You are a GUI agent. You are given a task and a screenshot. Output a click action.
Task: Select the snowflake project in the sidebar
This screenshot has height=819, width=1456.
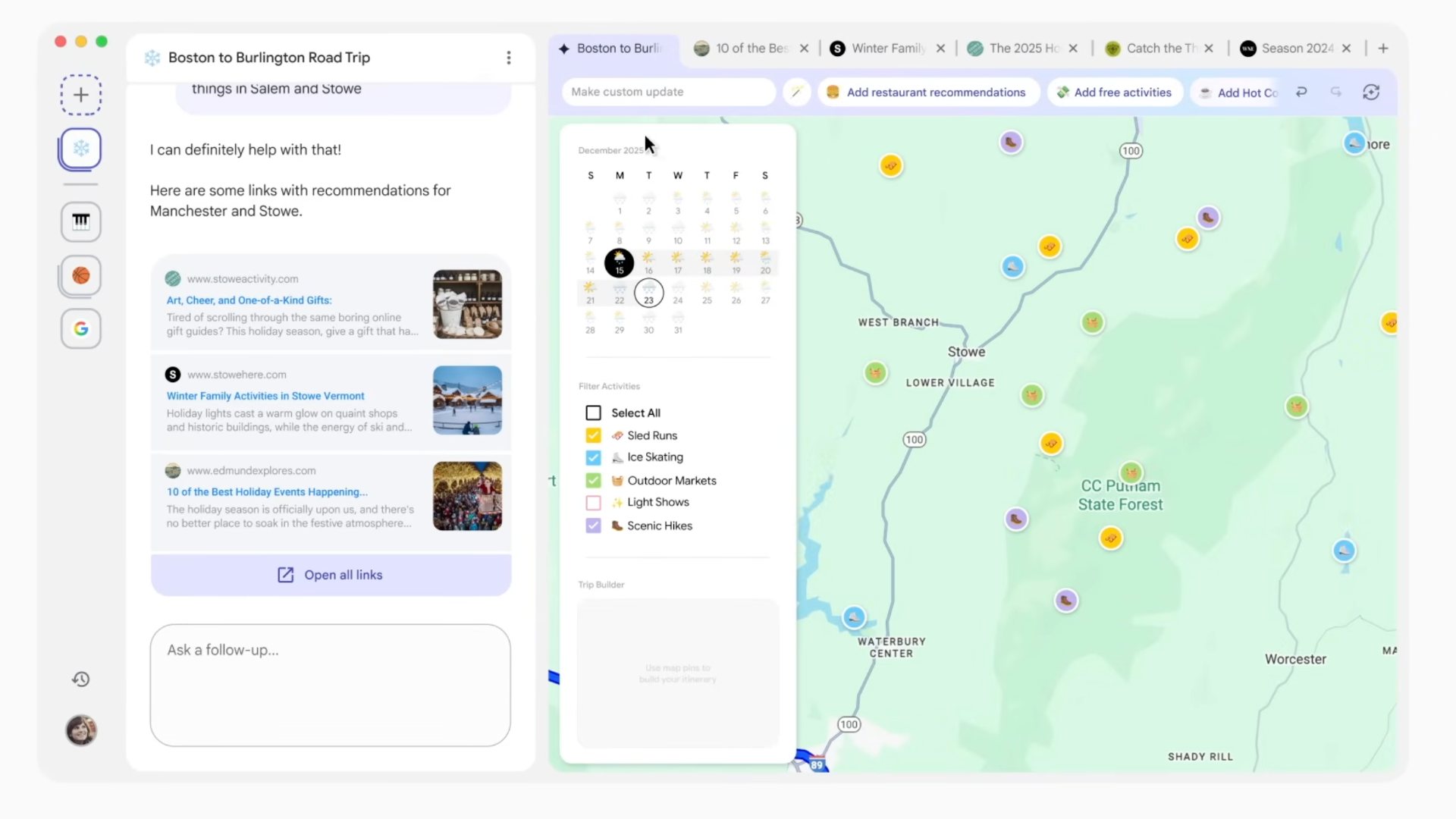coord(80,149)
